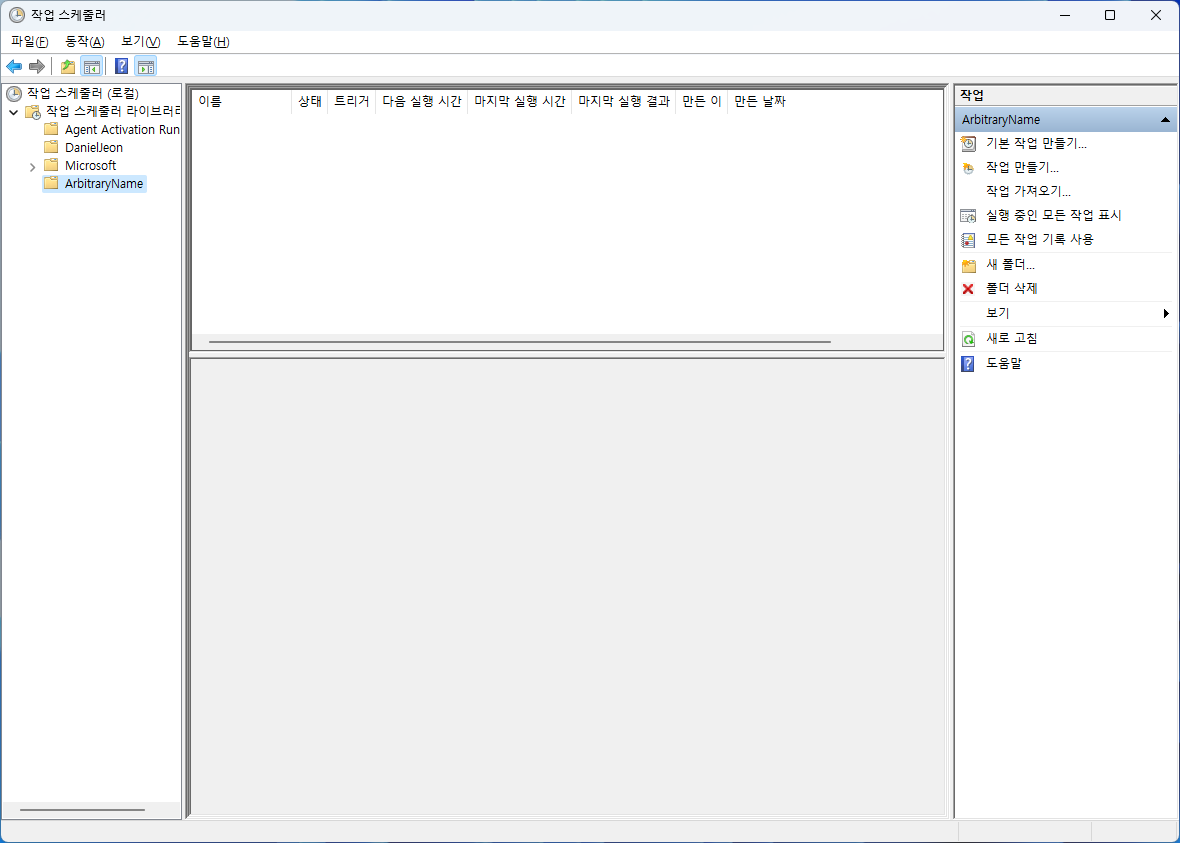The image size is (1180, 843).
Task: Click the task list horizontal scrollbar
Action: [519, 342]
